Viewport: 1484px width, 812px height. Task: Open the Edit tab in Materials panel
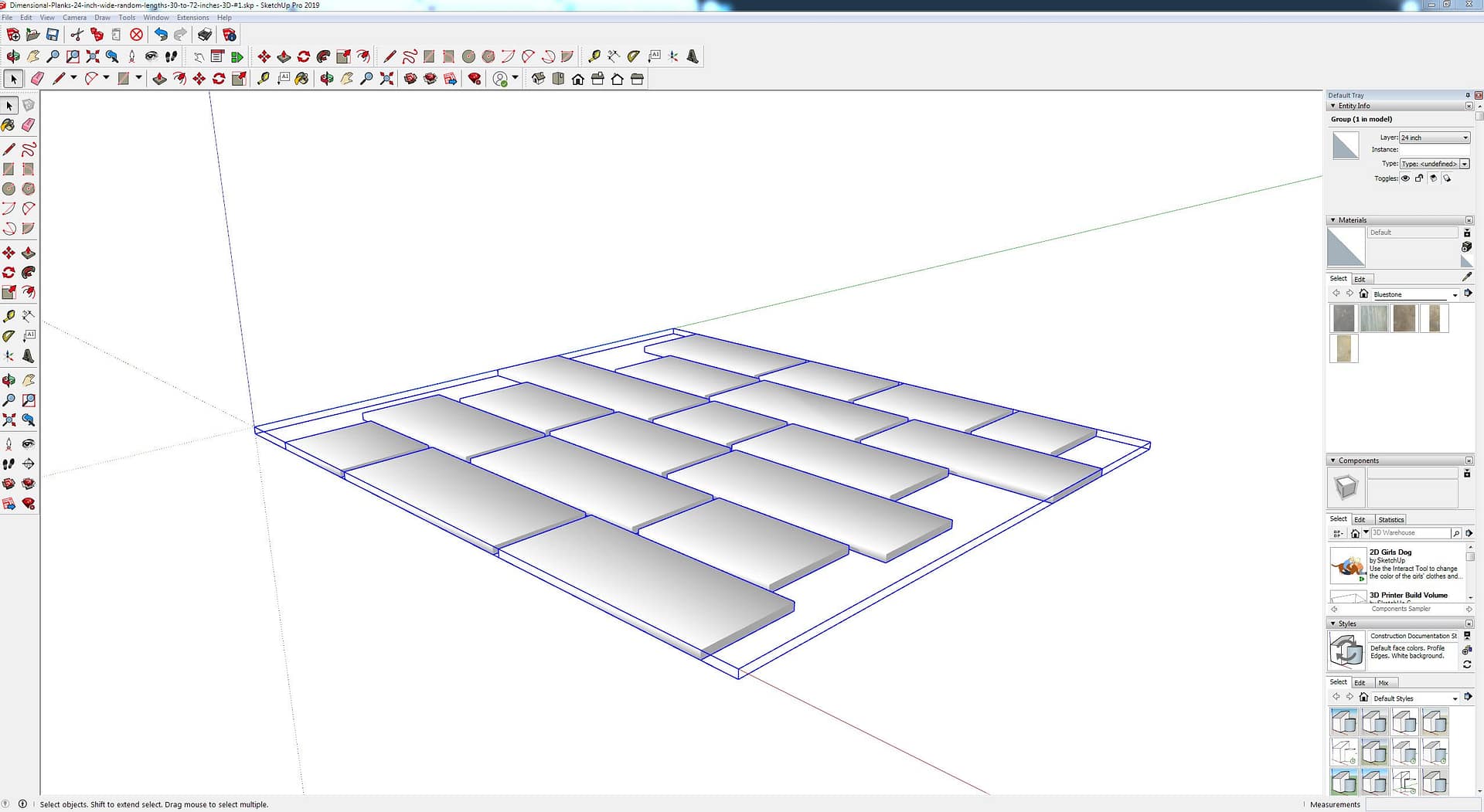click(1360, 280)
